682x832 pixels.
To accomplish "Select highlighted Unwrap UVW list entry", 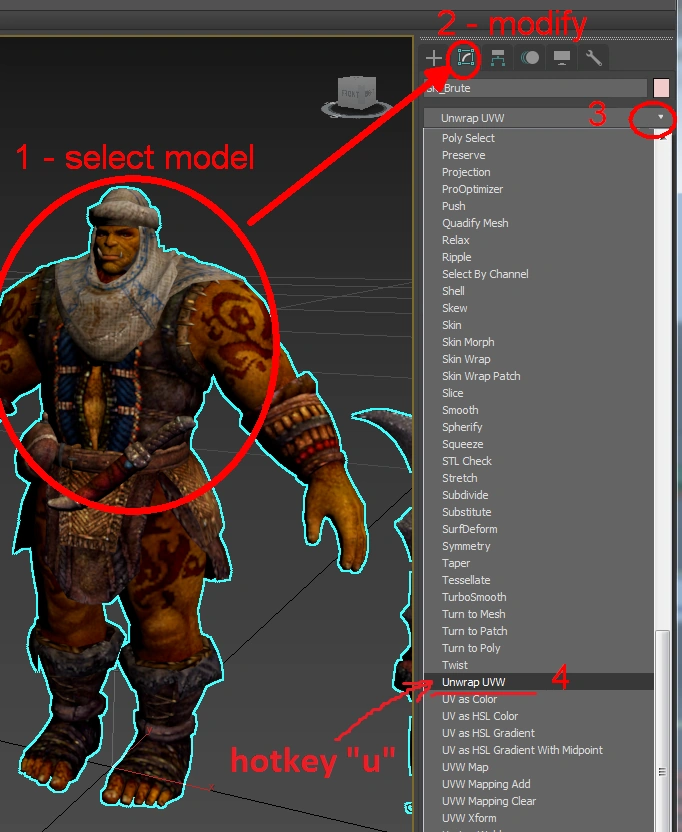I will pyautogui.click(x=539, y=681).
